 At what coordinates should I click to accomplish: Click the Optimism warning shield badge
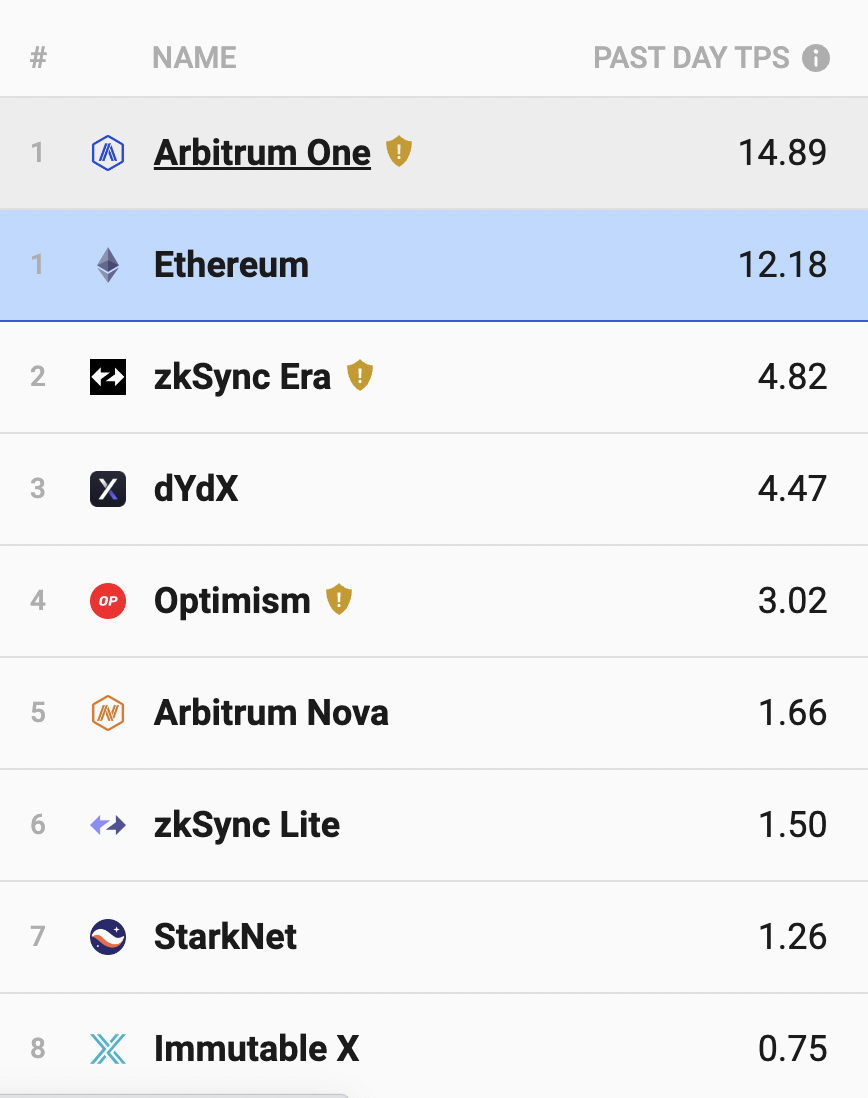[x=339, y=600]
